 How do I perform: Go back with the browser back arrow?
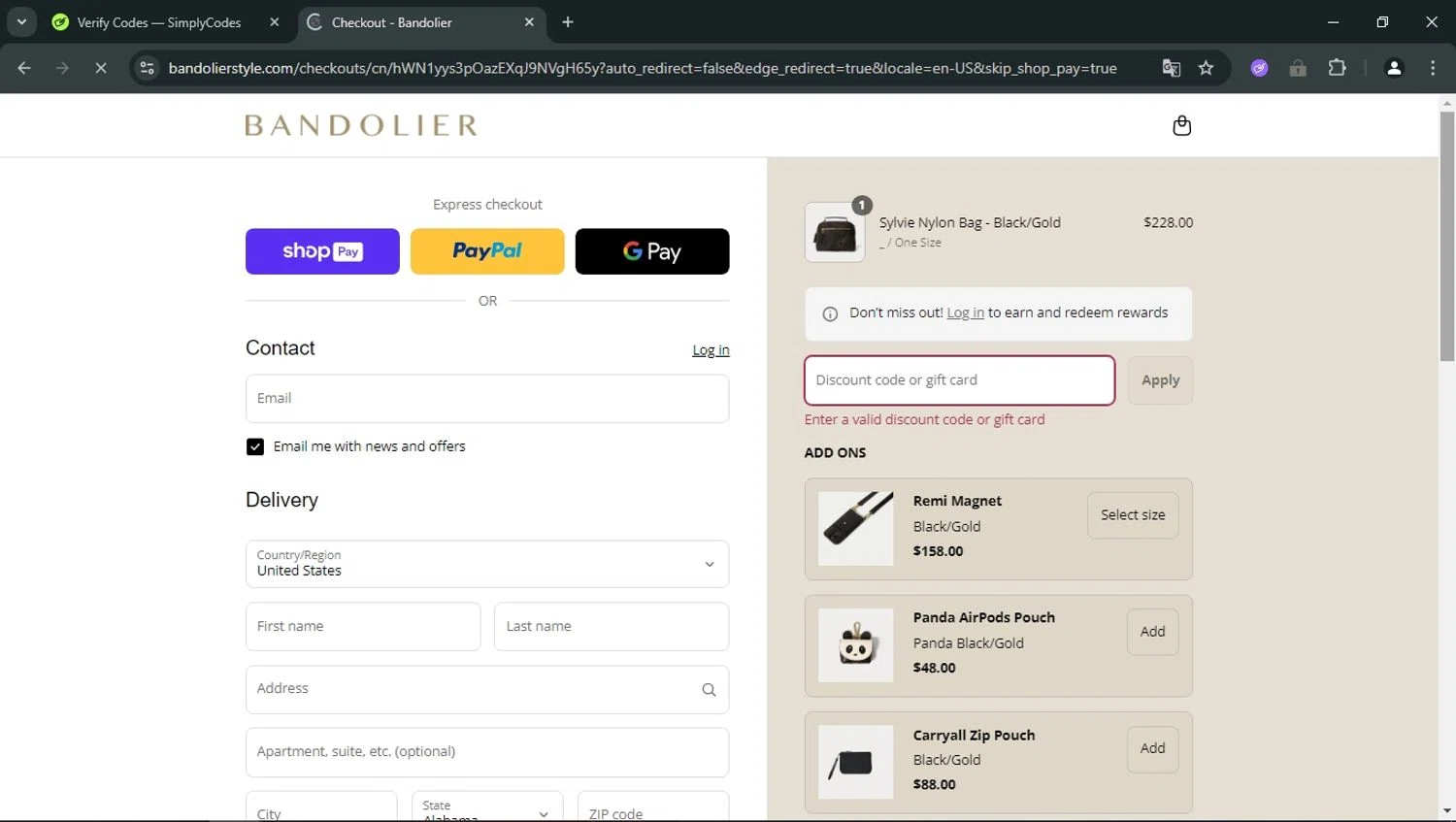point(24,68)
